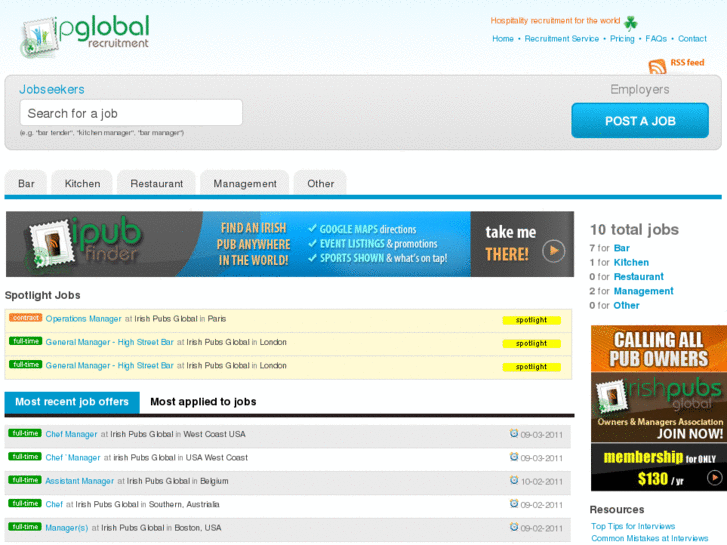Open the Contact link

pyautogui.click(x=692, y=38)
